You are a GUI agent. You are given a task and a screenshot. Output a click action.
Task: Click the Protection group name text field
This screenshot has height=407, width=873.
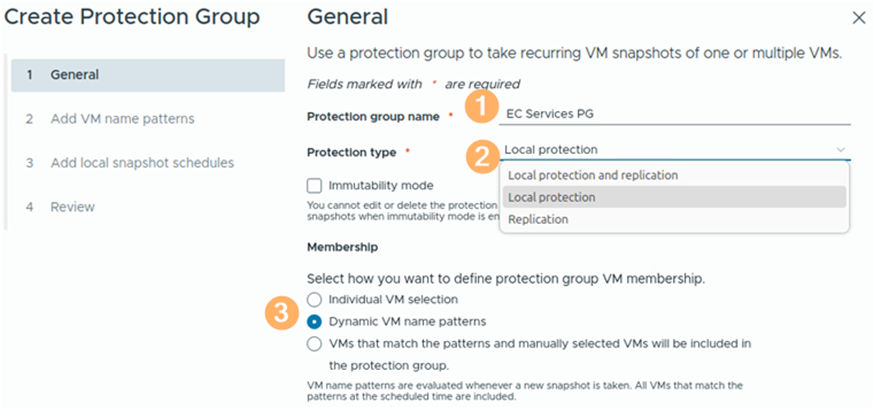[676, 113]
